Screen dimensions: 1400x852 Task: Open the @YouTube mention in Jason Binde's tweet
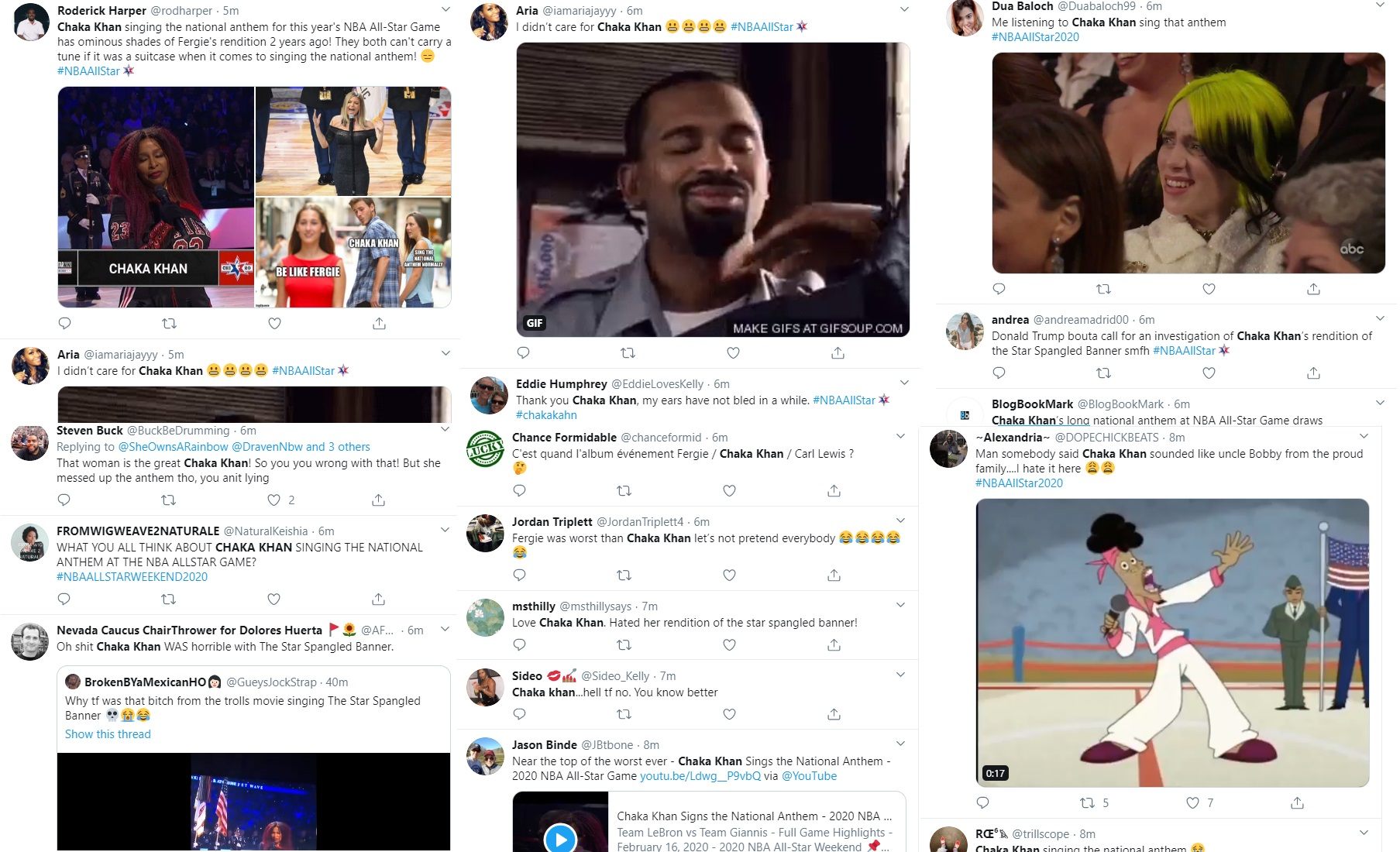pyautogui.click(x=809, y=775)
